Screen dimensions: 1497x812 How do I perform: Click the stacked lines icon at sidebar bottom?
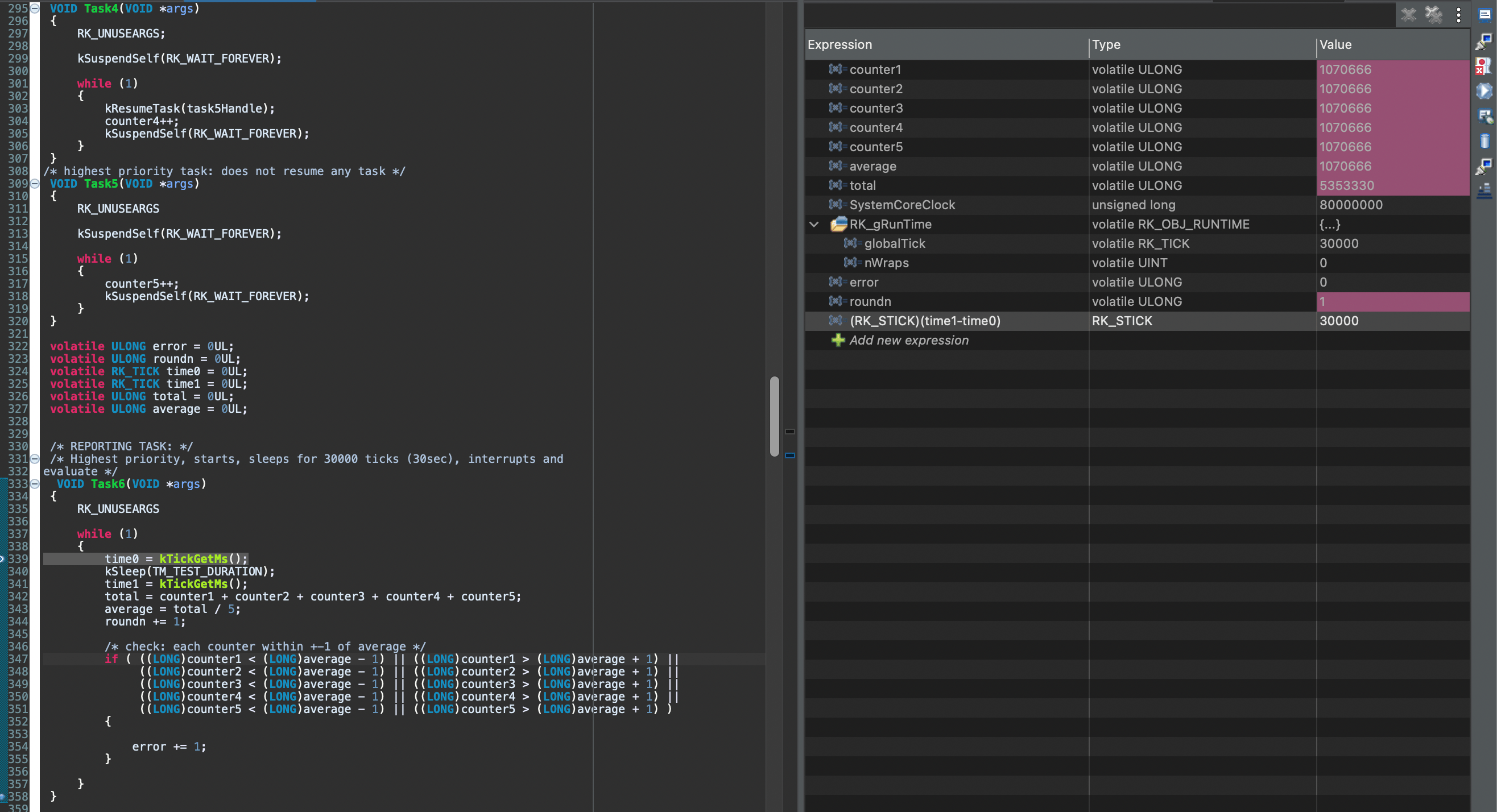pyautogui.click(x=1484, y=190)
